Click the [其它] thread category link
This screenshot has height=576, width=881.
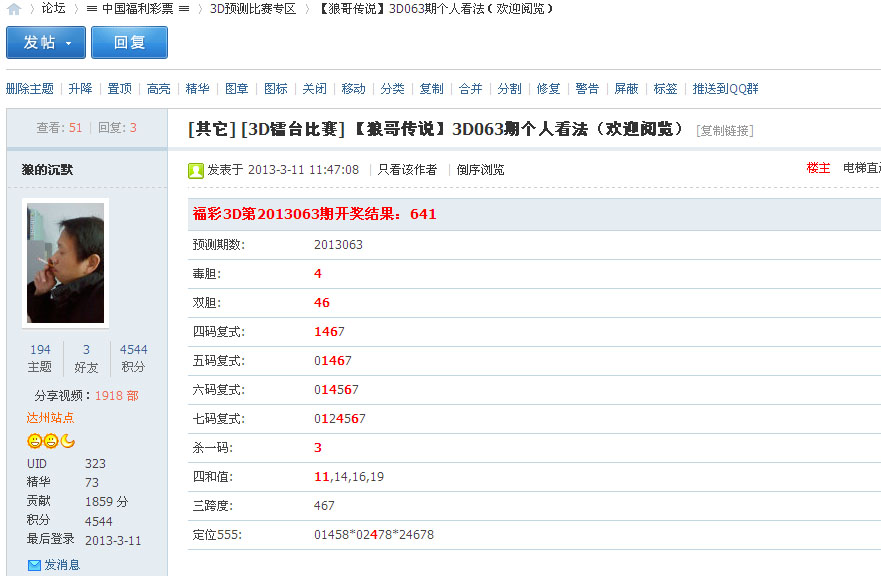click(212, 129)
